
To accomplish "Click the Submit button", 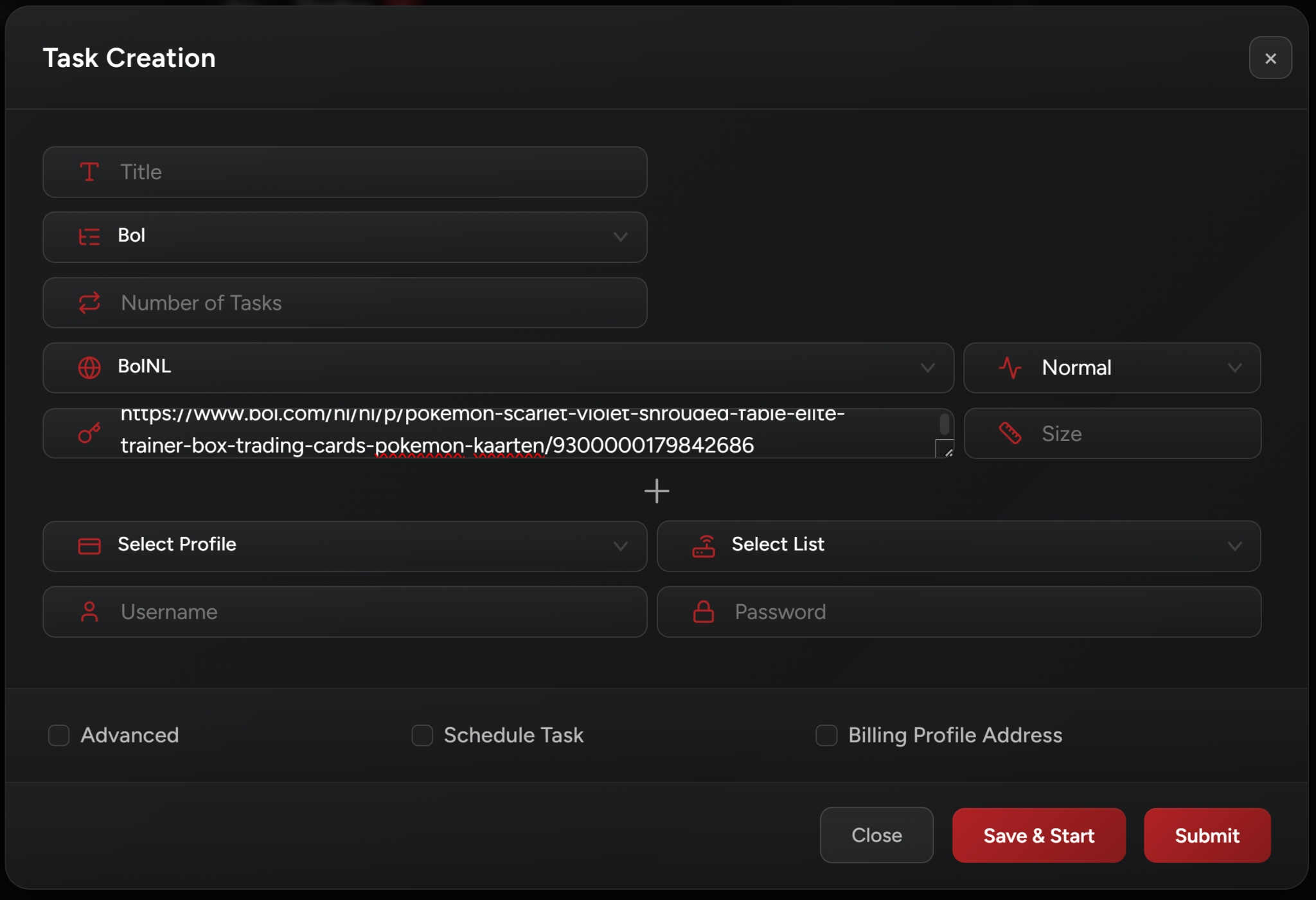I will tap(1206, 835).
